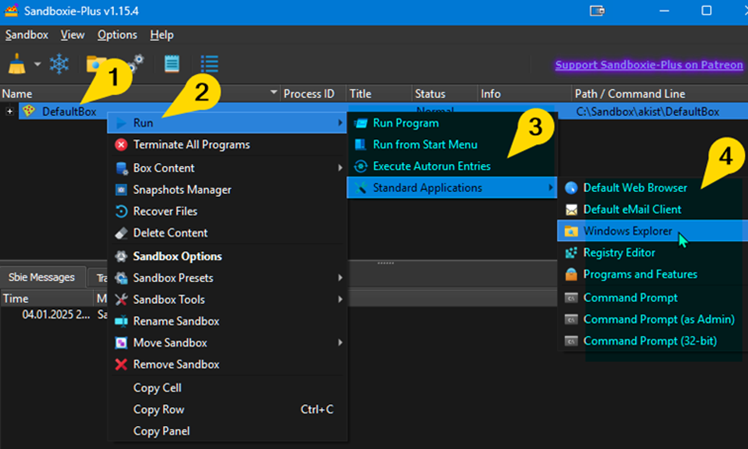Click the panel splitter handle dots
The width and height of the screenshot is (748, 449).
coord(385,263)
